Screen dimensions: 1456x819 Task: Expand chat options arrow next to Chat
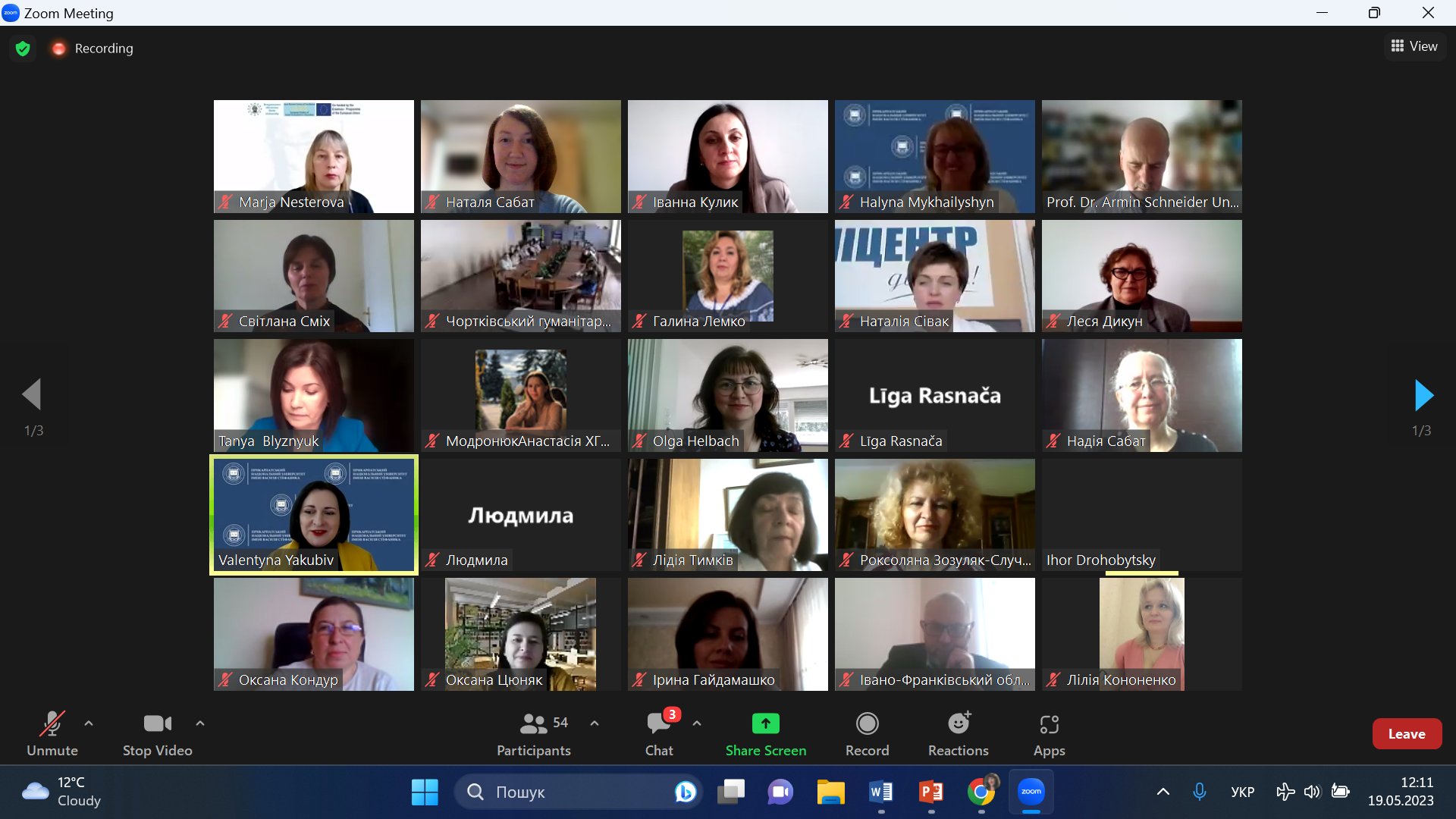click(697, 723)
